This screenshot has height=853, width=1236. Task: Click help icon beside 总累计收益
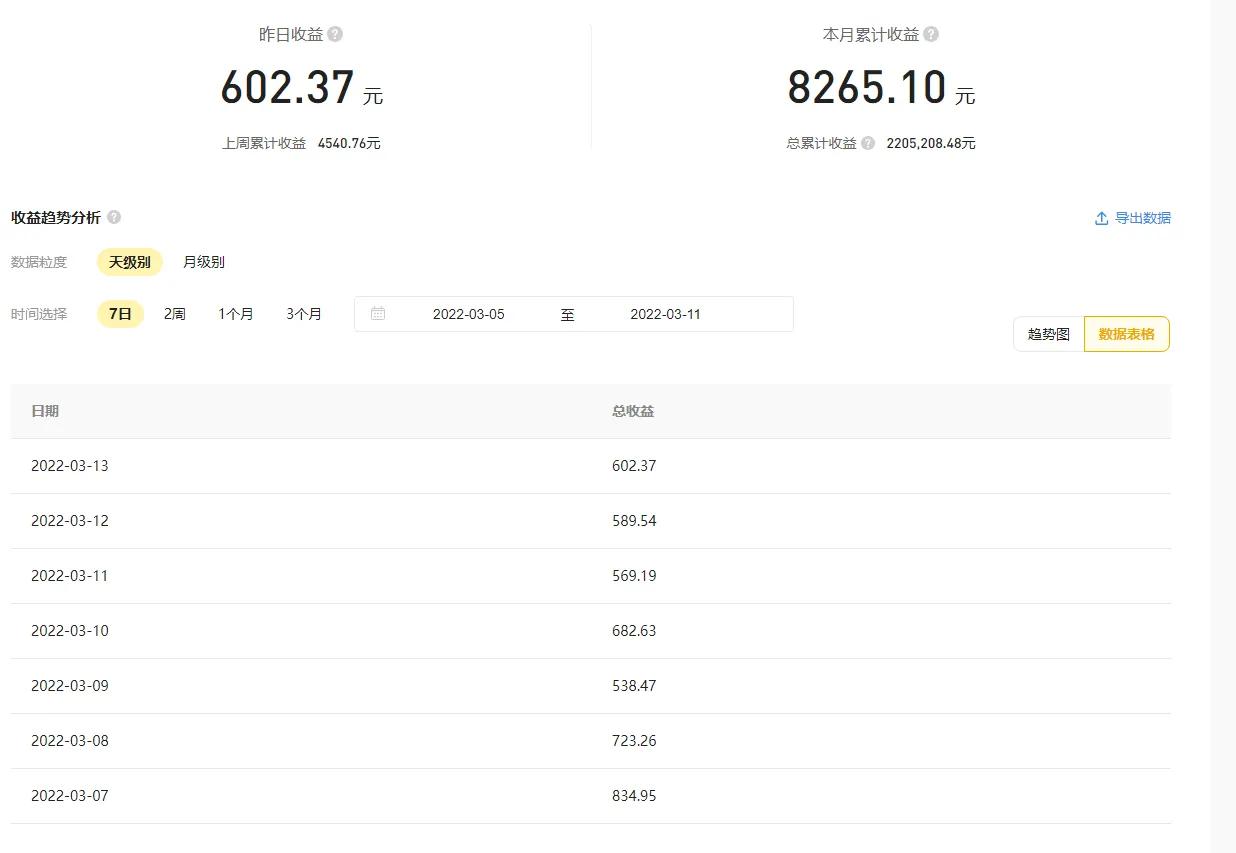click(868, 143)
